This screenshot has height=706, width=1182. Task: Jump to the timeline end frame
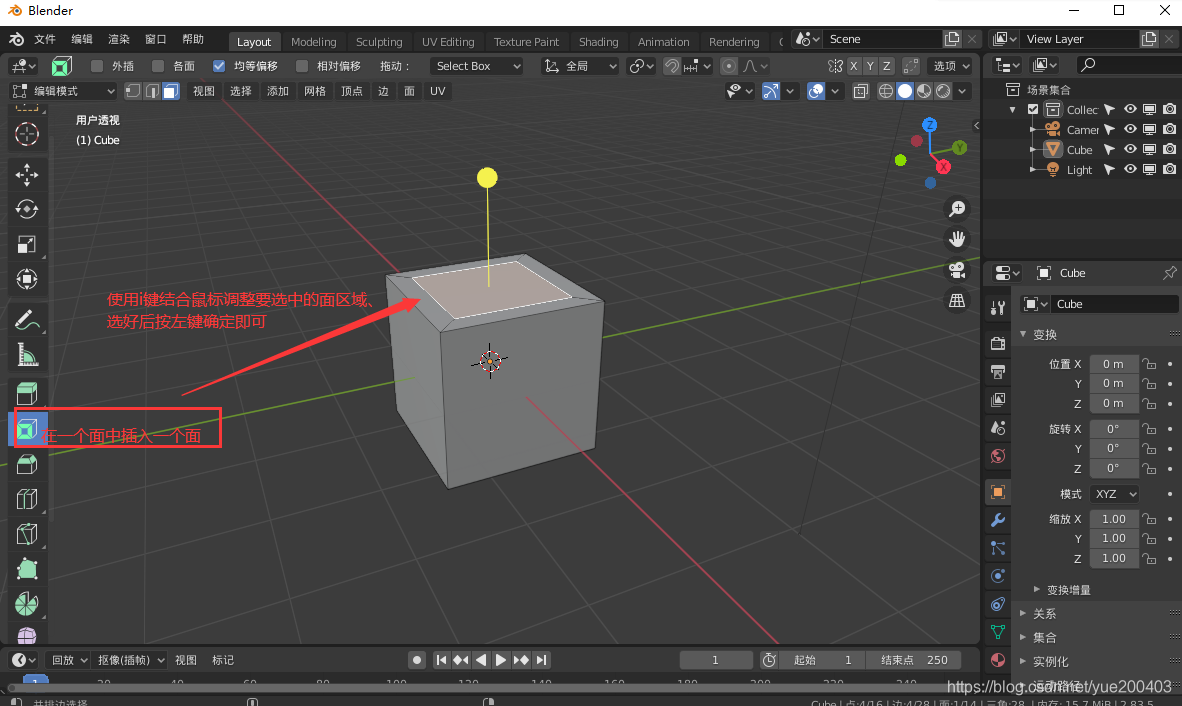541,660
